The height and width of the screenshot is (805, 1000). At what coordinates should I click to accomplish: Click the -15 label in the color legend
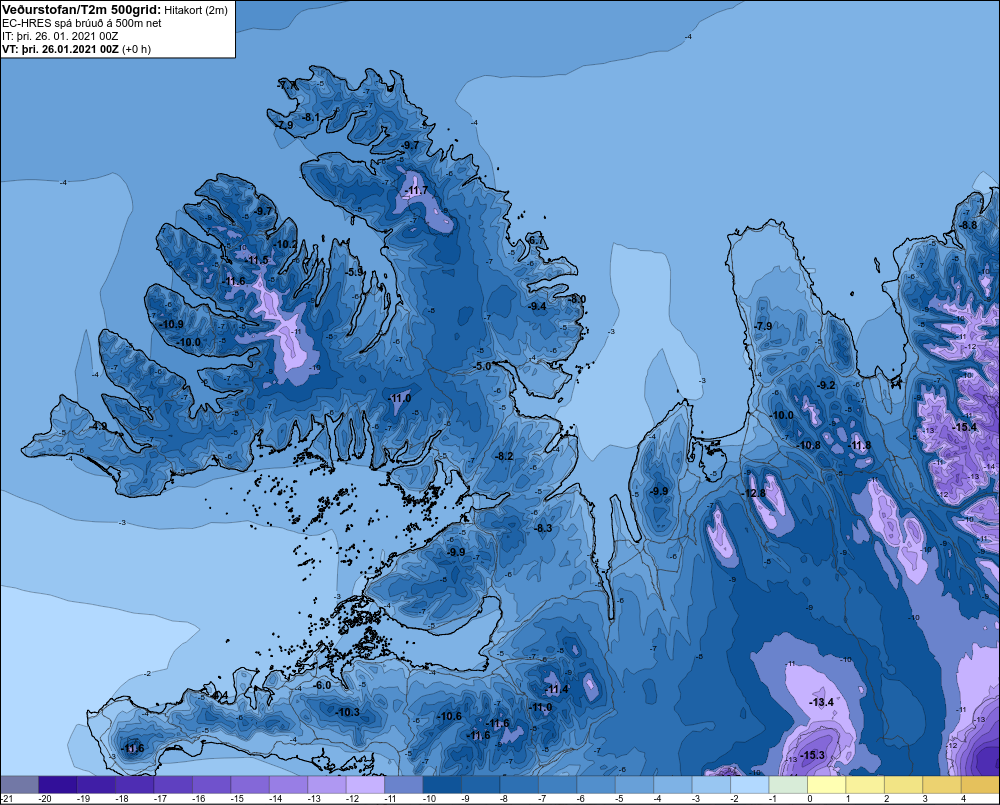click(x=237, y=799)
